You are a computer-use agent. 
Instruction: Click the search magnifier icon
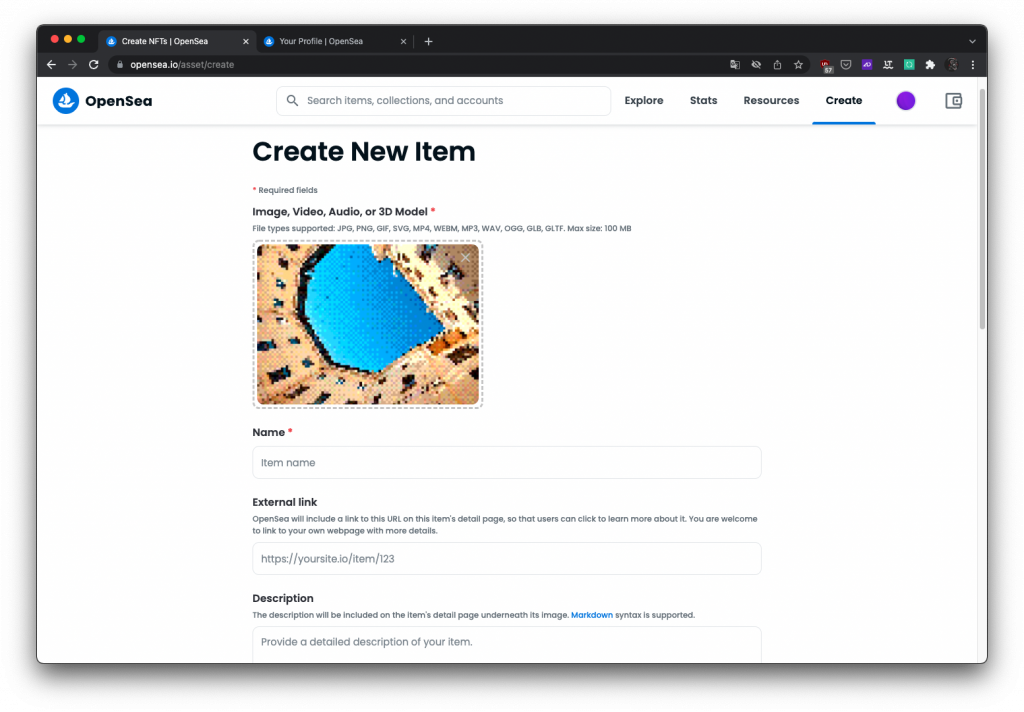pos(292,101)
